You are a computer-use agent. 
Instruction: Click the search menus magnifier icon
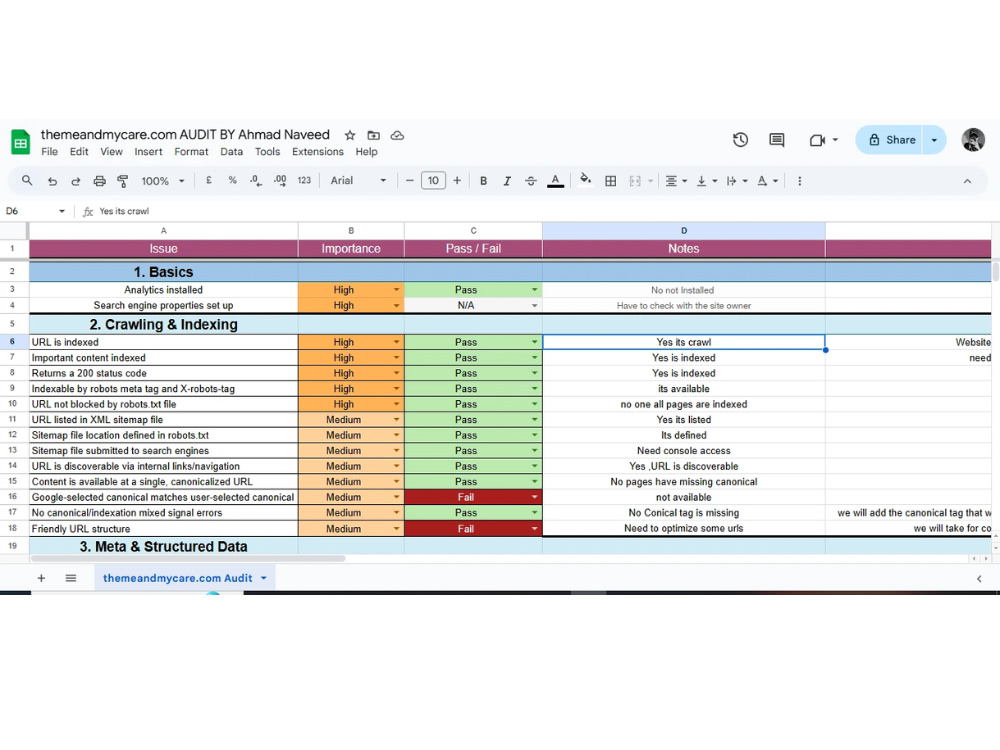(27, 180)
